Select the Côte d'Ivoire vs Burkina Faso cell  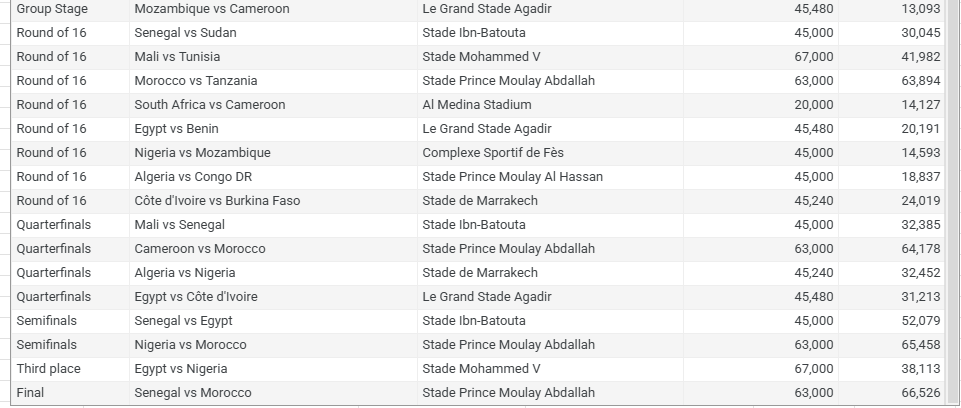217,201
